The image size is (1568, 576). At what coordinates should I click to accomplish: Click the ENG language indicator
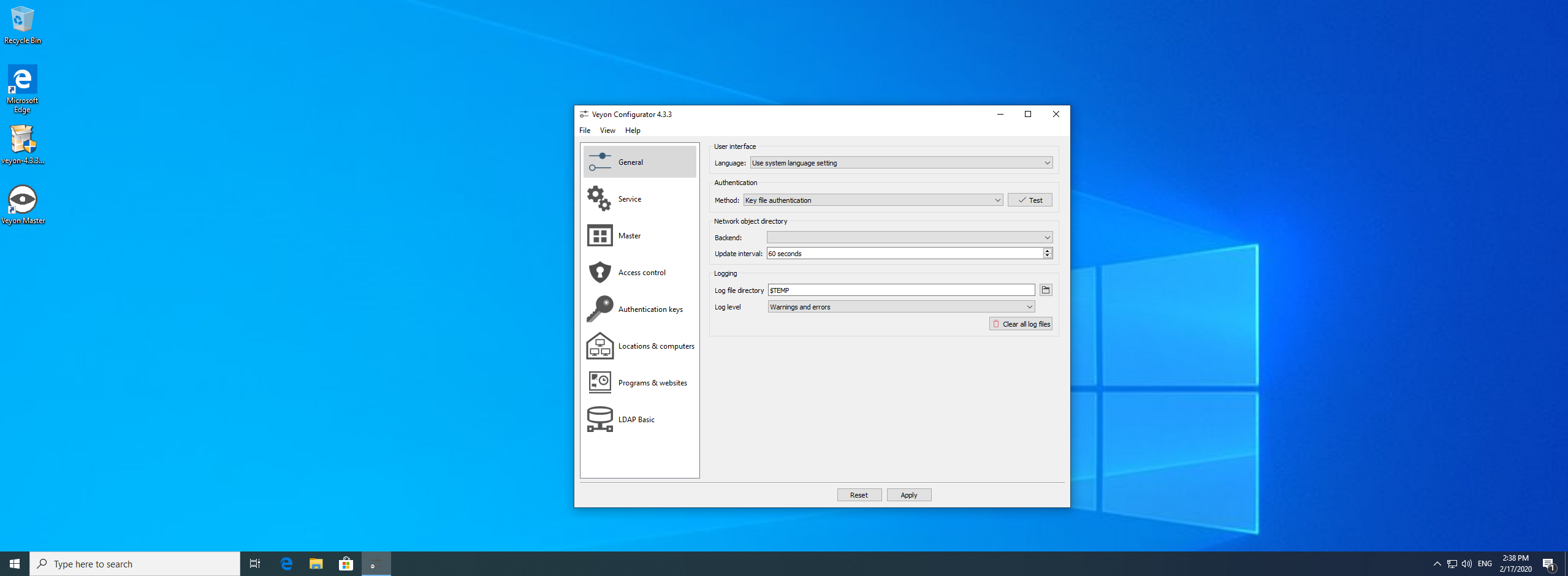[x=1485, y=564]
